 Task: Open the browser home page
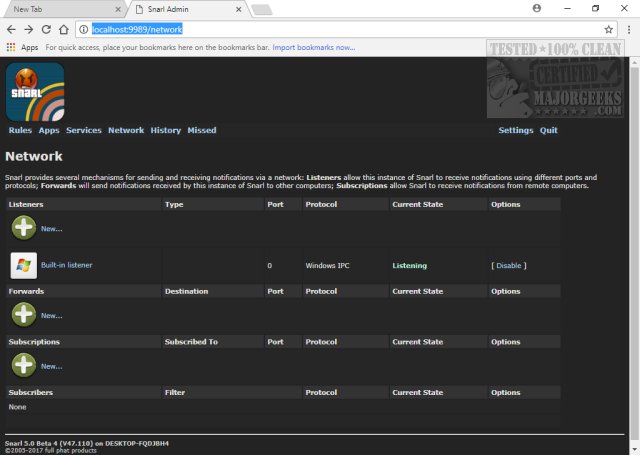64,29
